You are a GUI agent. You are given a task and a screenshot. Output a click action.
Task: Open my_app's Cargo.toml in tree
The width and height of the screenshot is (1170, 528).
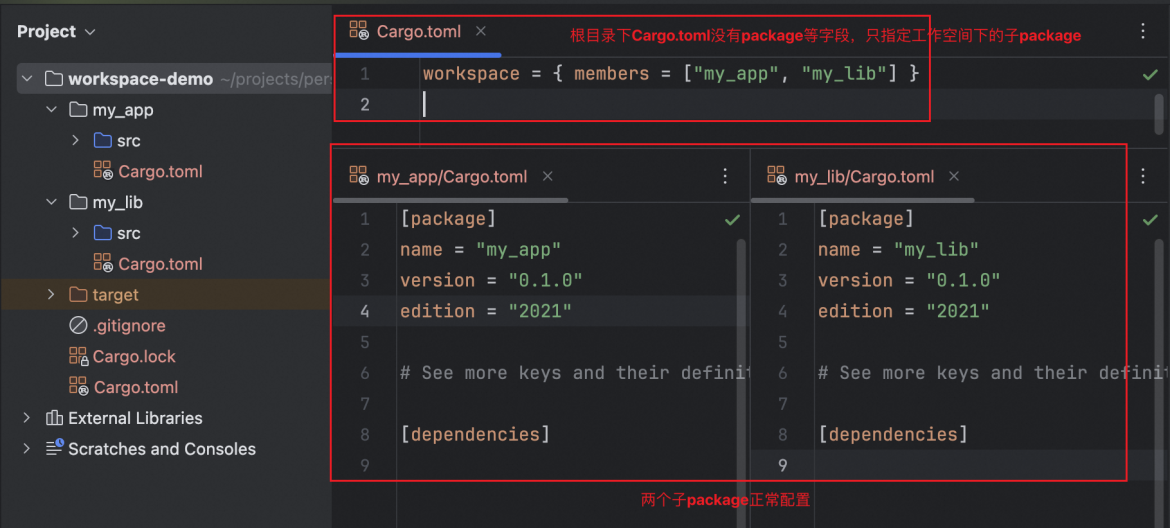coord(160,171)
